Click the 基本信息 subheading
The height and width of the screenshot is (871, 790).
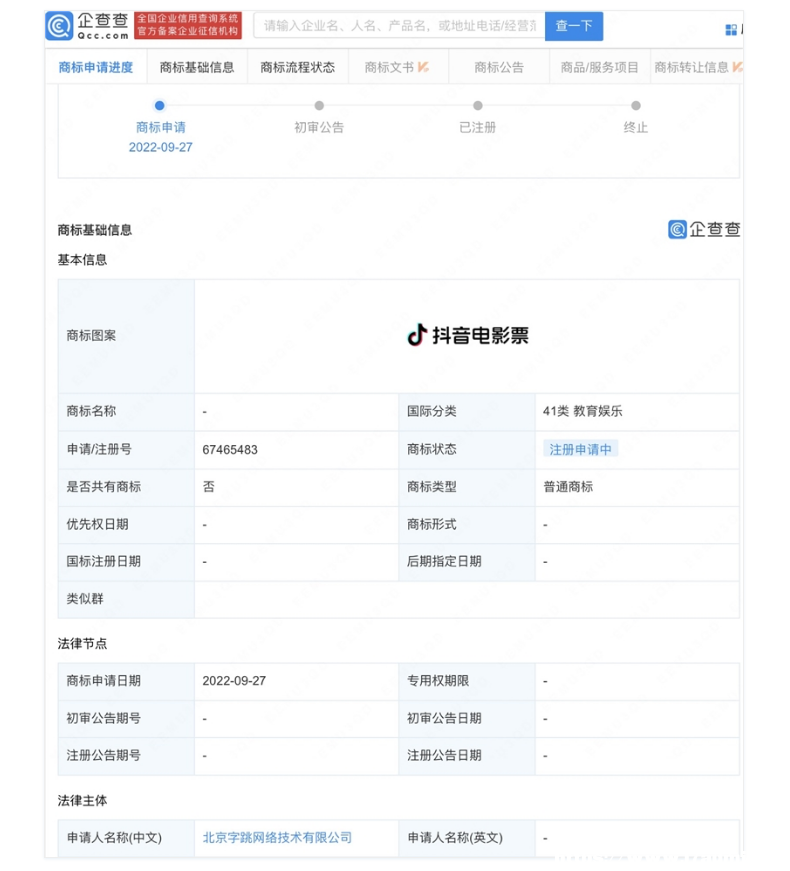(82, 259)
